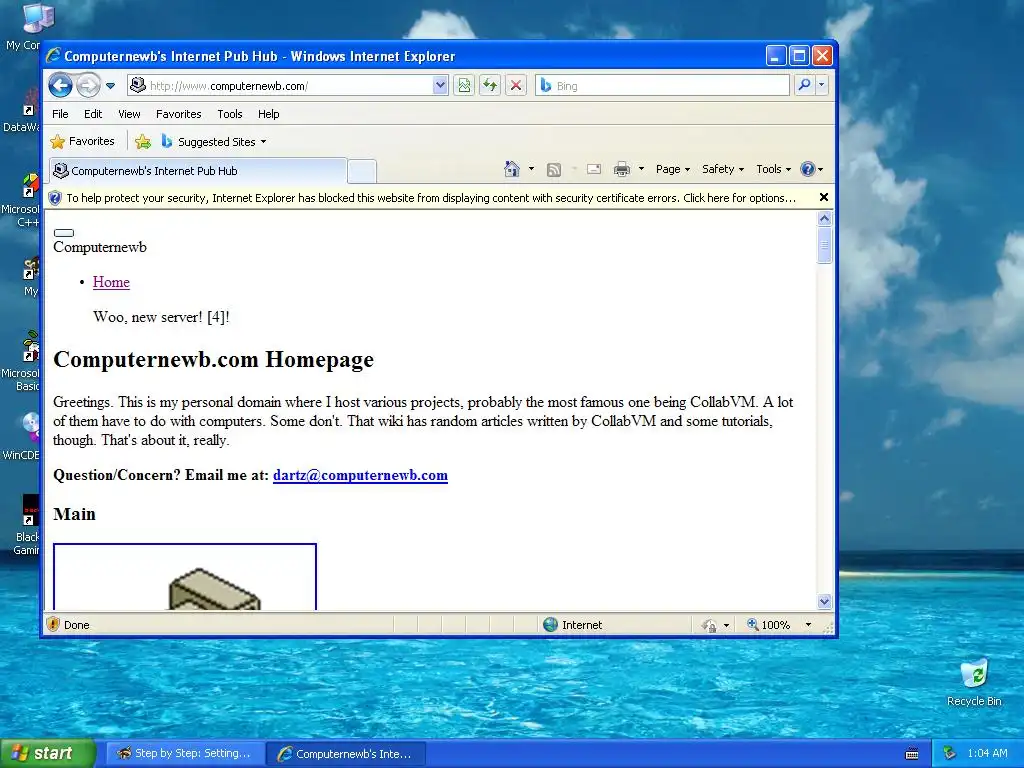Switch to Step by Step: Setting taskbar window

185,754
